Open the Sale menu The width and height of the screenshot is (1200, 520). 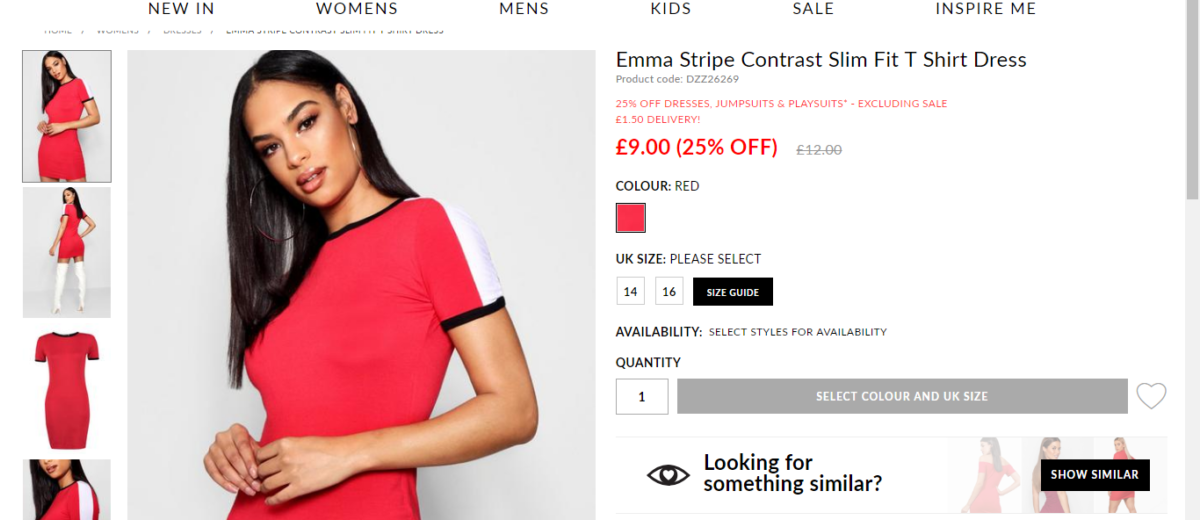click(813, 9)
